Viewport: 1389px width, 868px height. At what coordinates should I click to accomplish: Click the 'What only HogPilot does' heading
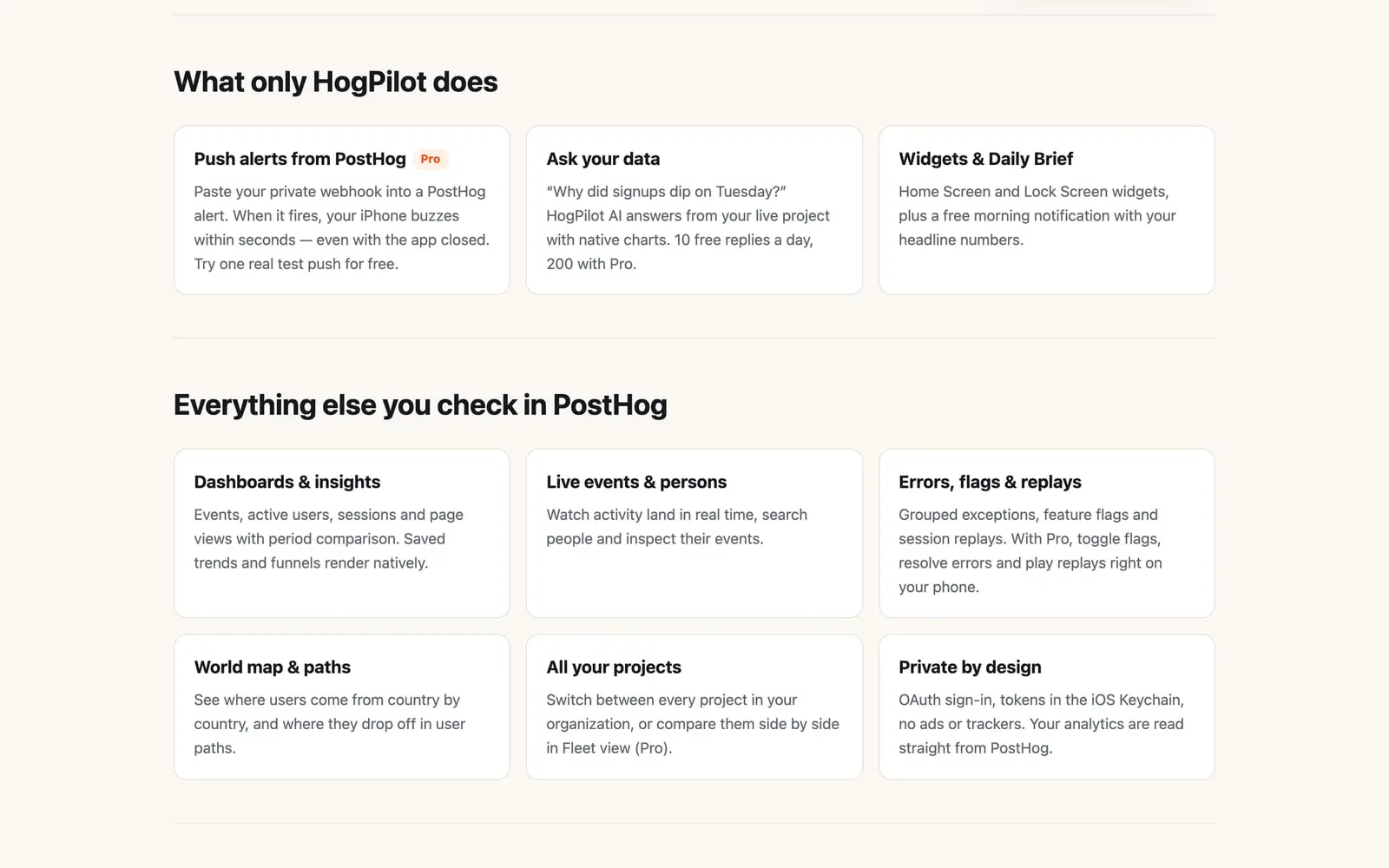click(x=336, y=82)
